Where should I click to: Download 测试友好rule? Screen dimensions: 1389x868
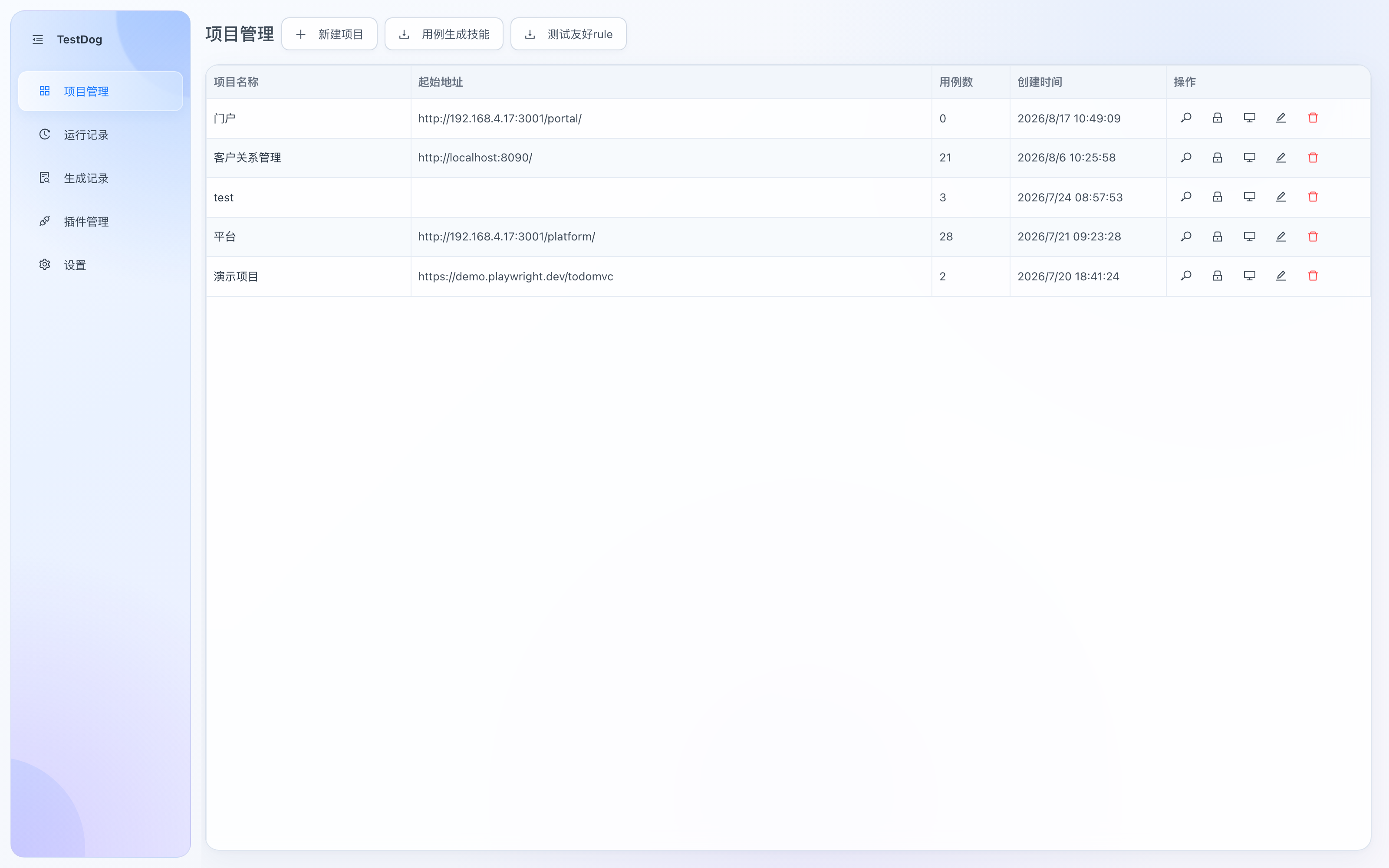pos(568,34)
